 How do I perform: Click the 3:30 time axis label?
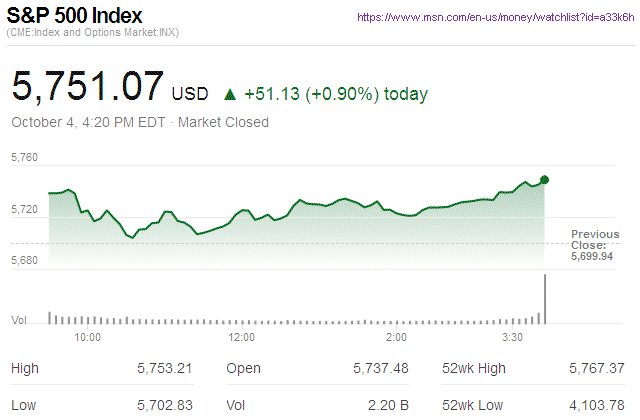514,337
